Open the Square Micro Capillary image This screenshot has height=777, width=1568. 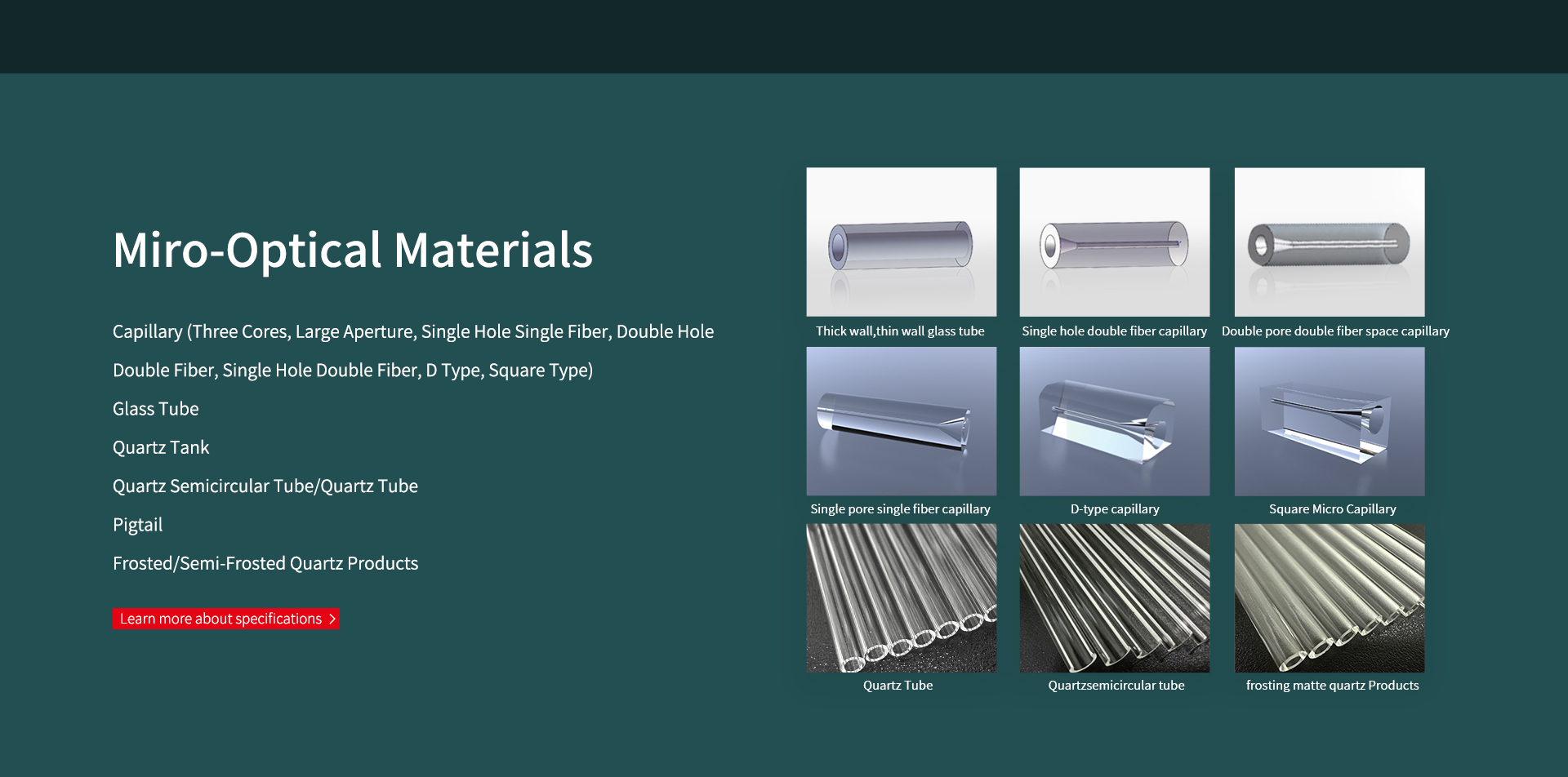click(1330, 421)
